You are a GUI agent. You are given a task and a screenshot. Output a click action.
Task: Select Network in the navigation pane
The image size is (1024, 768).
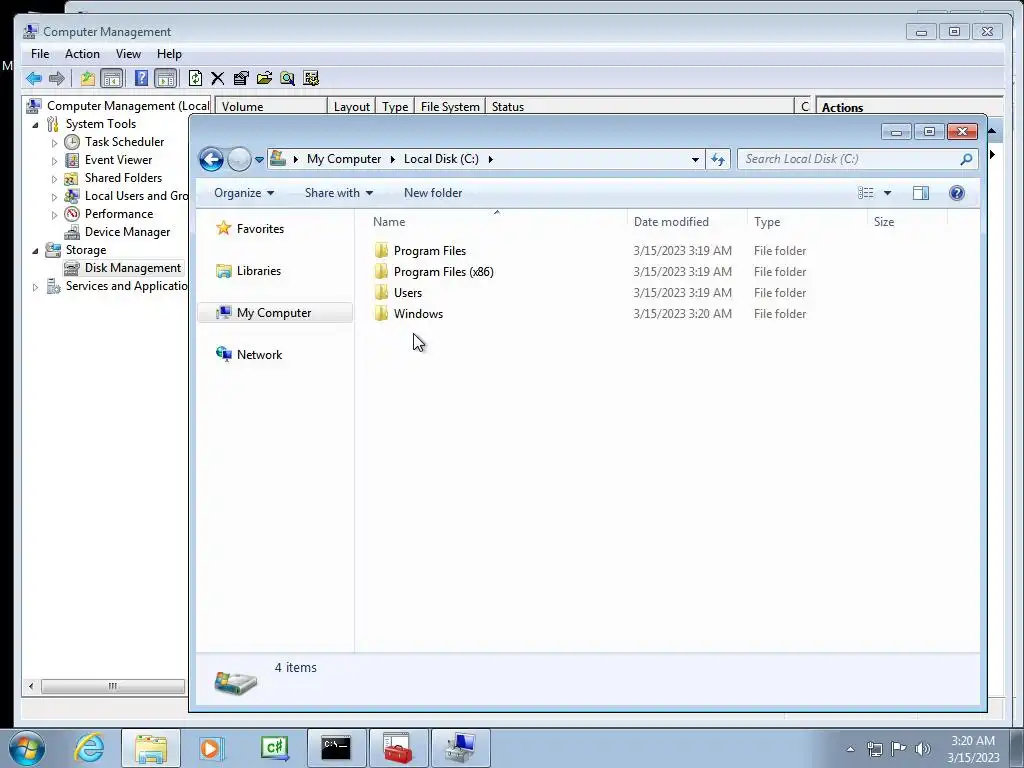click(259, 355)
